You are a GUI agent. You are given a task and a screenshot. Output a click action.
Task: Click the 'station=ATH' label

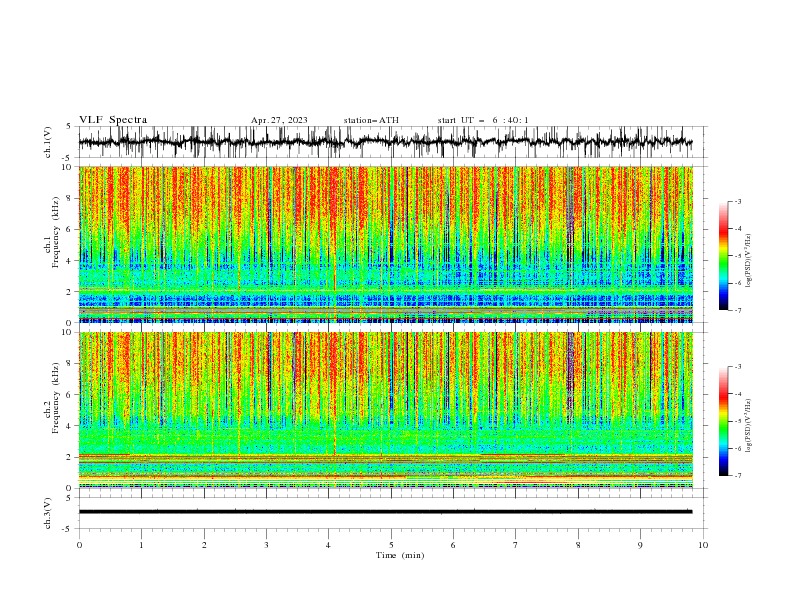pos(371,120)
